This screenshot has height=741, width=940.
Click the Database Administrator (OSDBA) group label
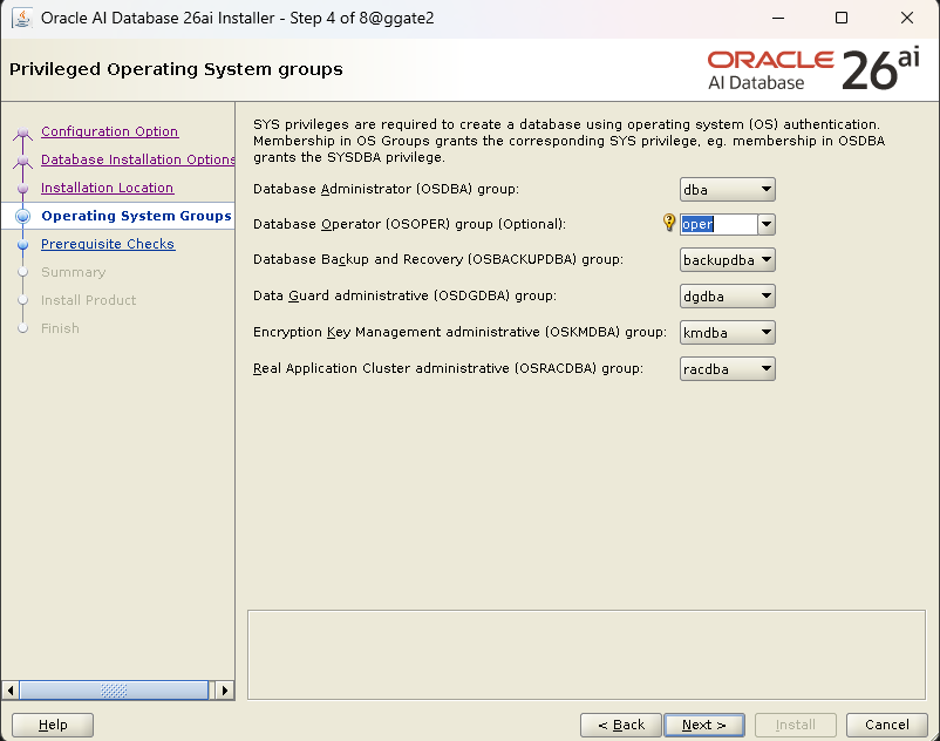386,189
